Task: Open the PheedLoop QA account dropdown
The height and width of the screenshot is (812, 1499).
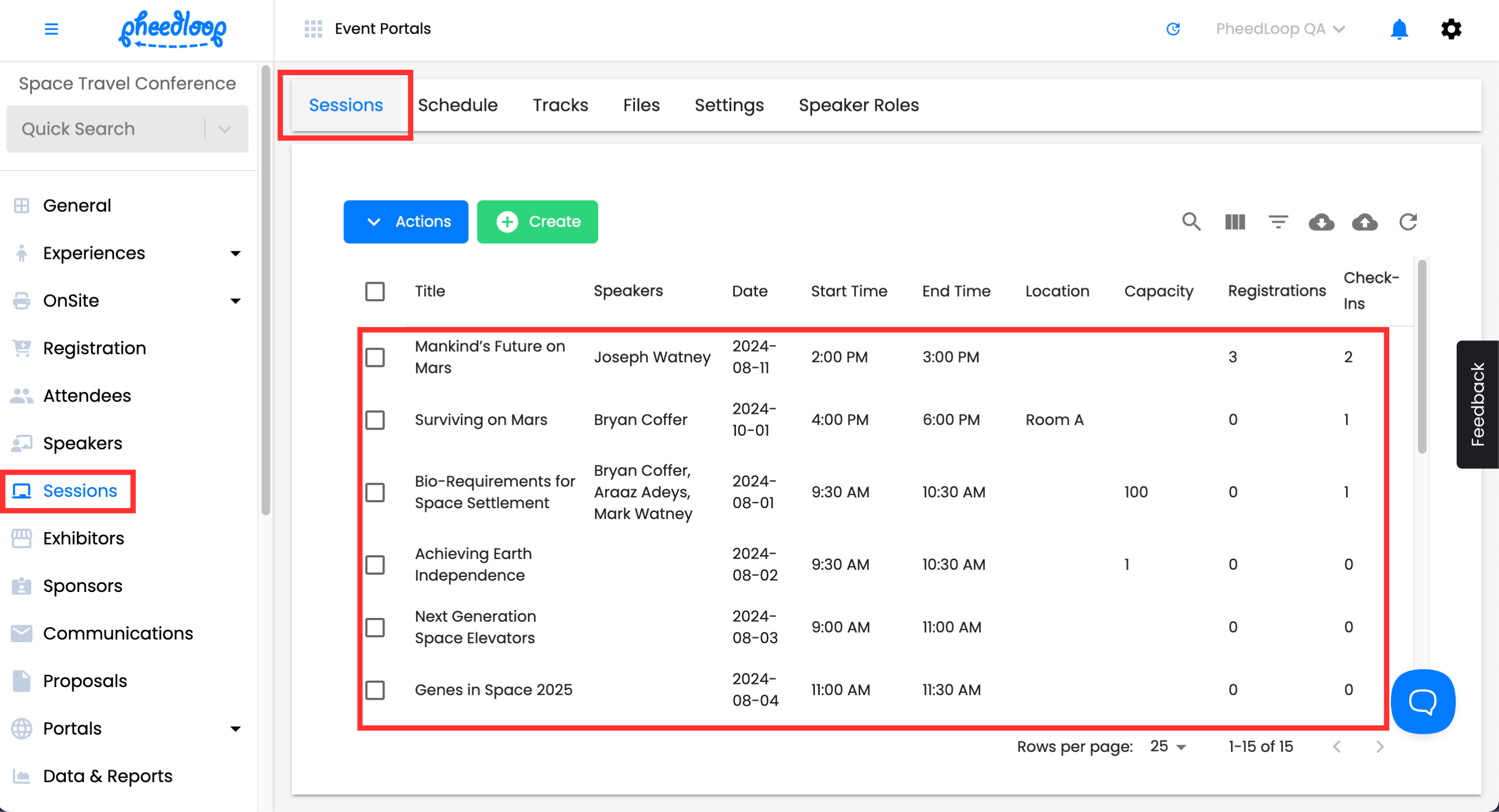Action: coord(1279,29)
